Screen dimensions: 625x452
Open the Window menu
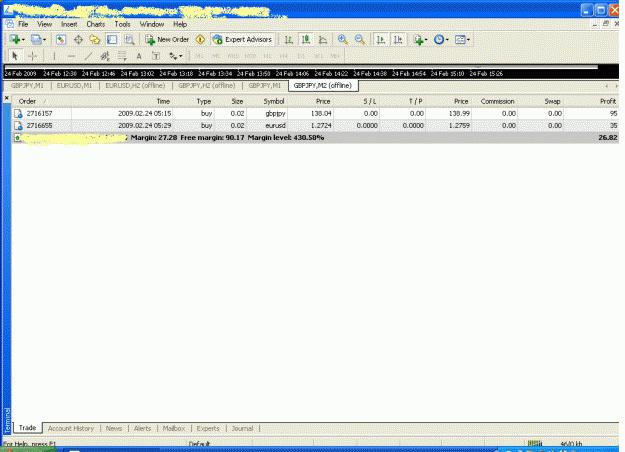[x=151, y=24]
